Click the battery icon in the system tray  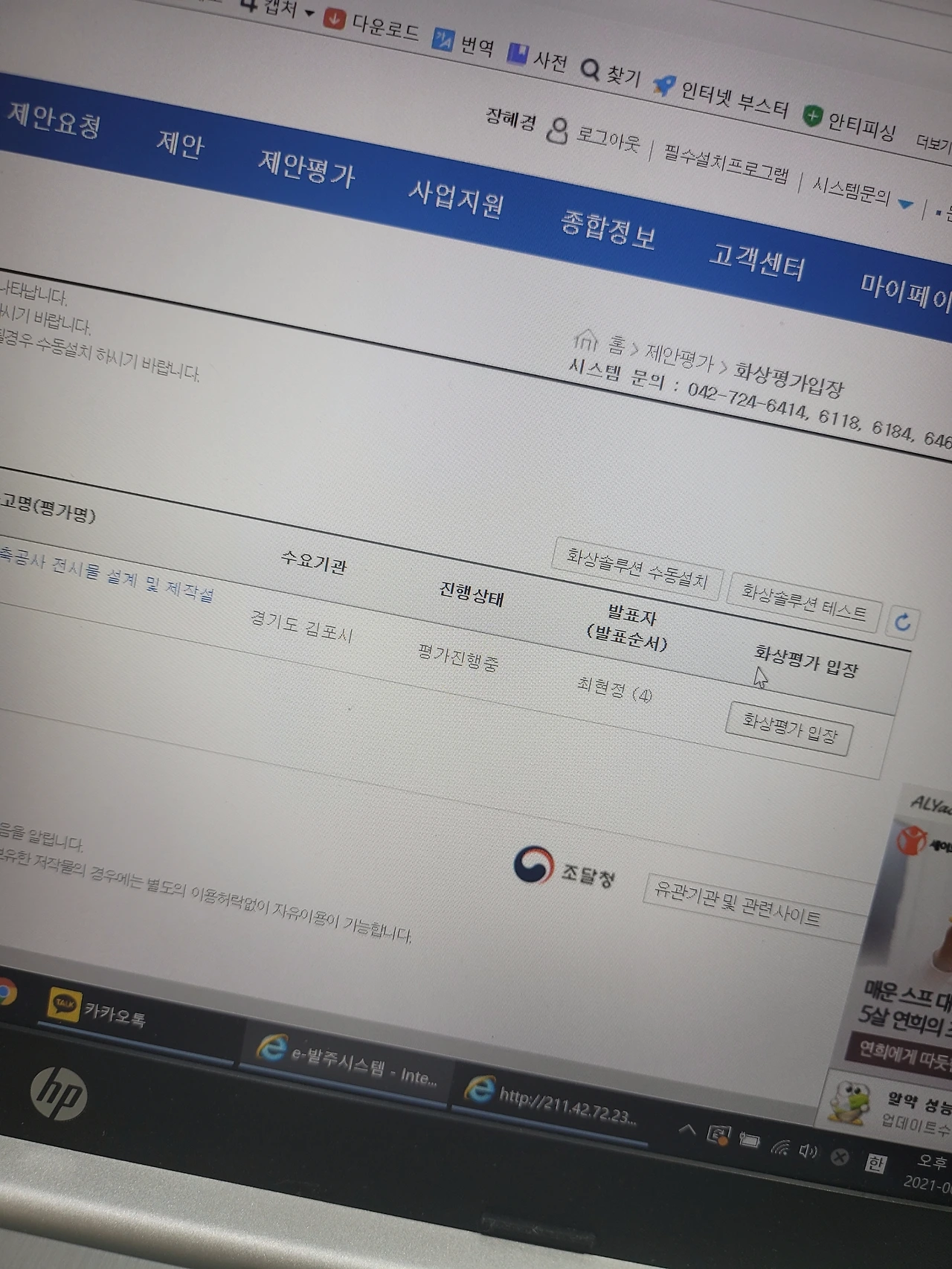pyautogui.click(x=748, y=1140)
